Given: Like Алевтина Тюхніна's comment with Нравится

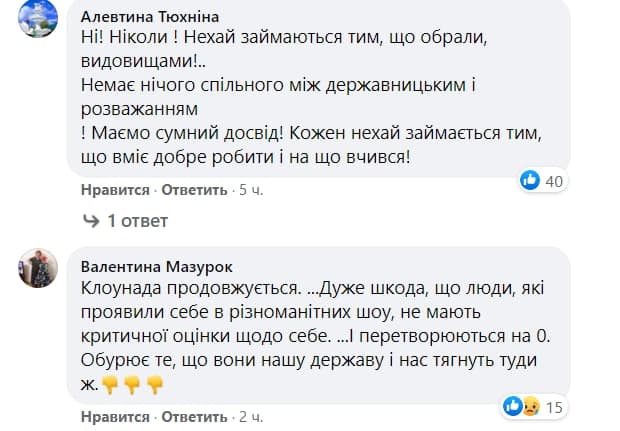Looking at the screenshot, I should [x=114, y=189].
